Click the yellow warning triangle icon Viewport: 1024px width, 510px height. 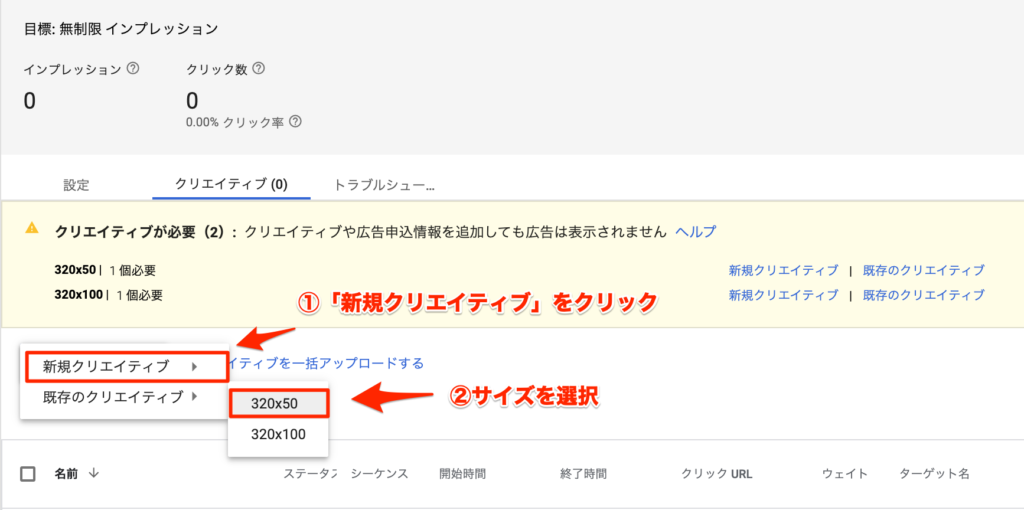[31, 229]
